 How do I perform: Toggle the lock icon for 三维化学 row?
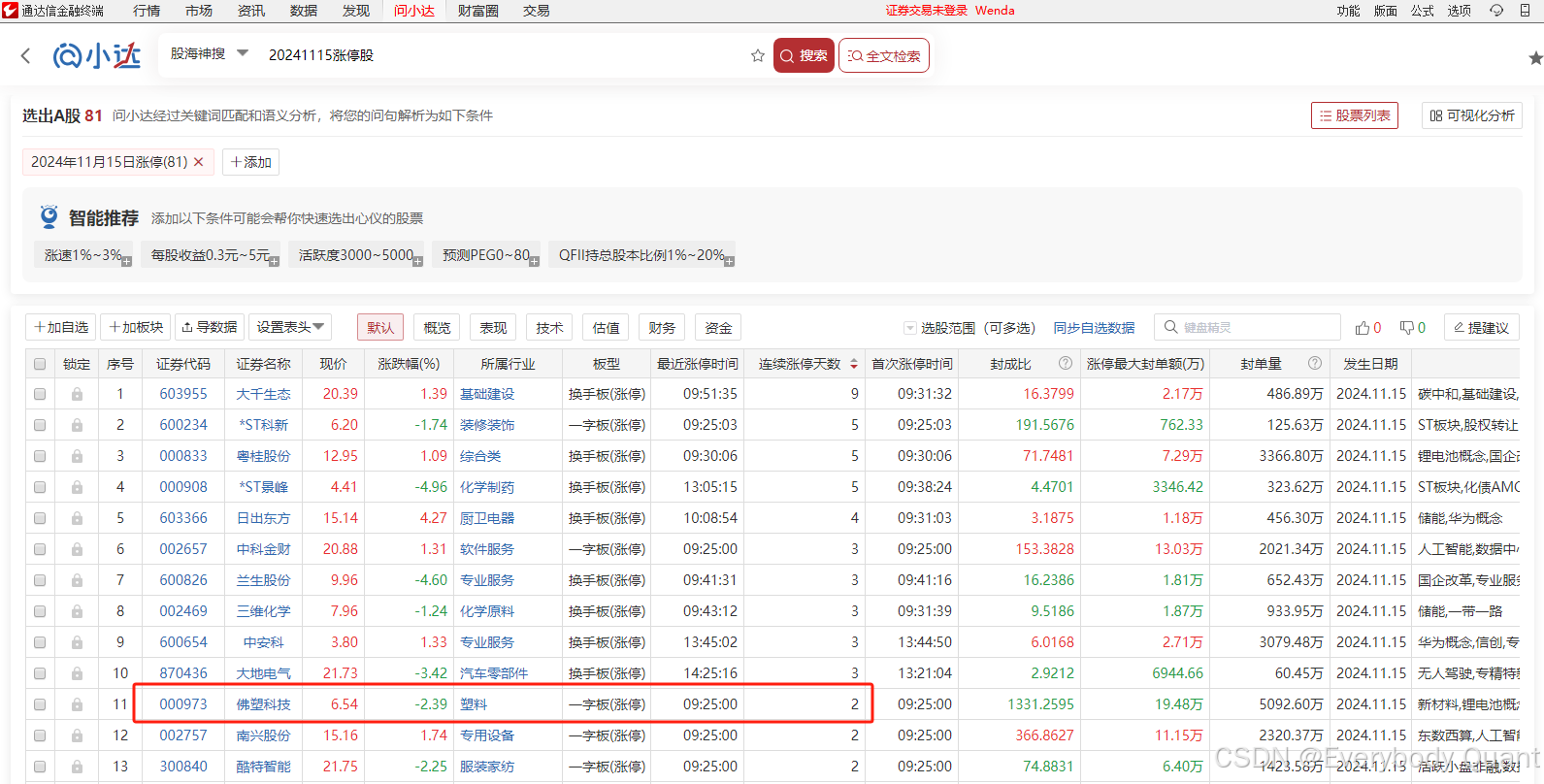point(77,611)
